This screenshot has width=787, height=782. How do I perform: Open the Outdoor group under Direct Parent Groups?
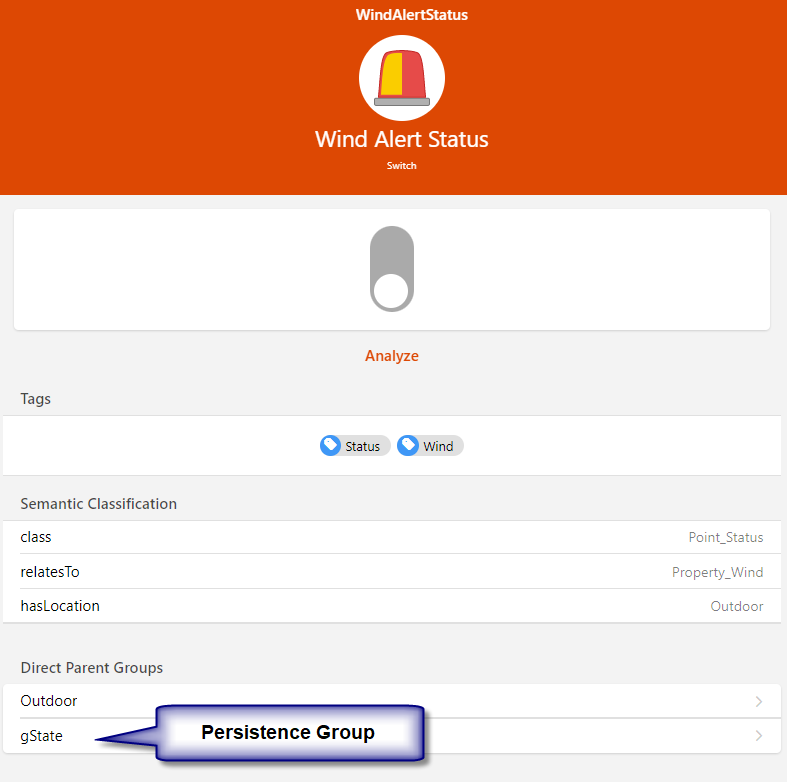pos(49,701)
